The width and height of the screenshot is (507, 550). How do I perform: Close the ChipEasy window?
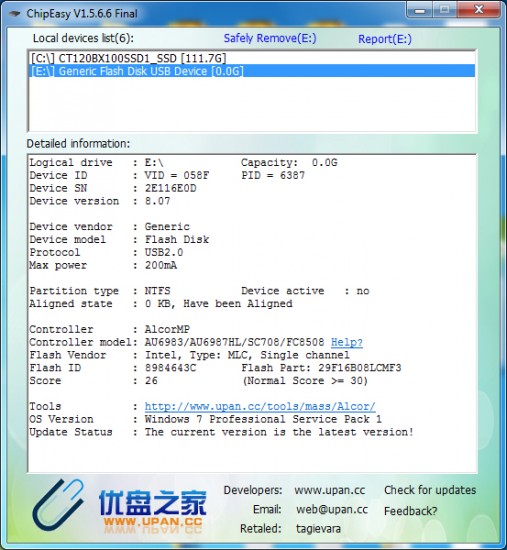coord(479,10)
